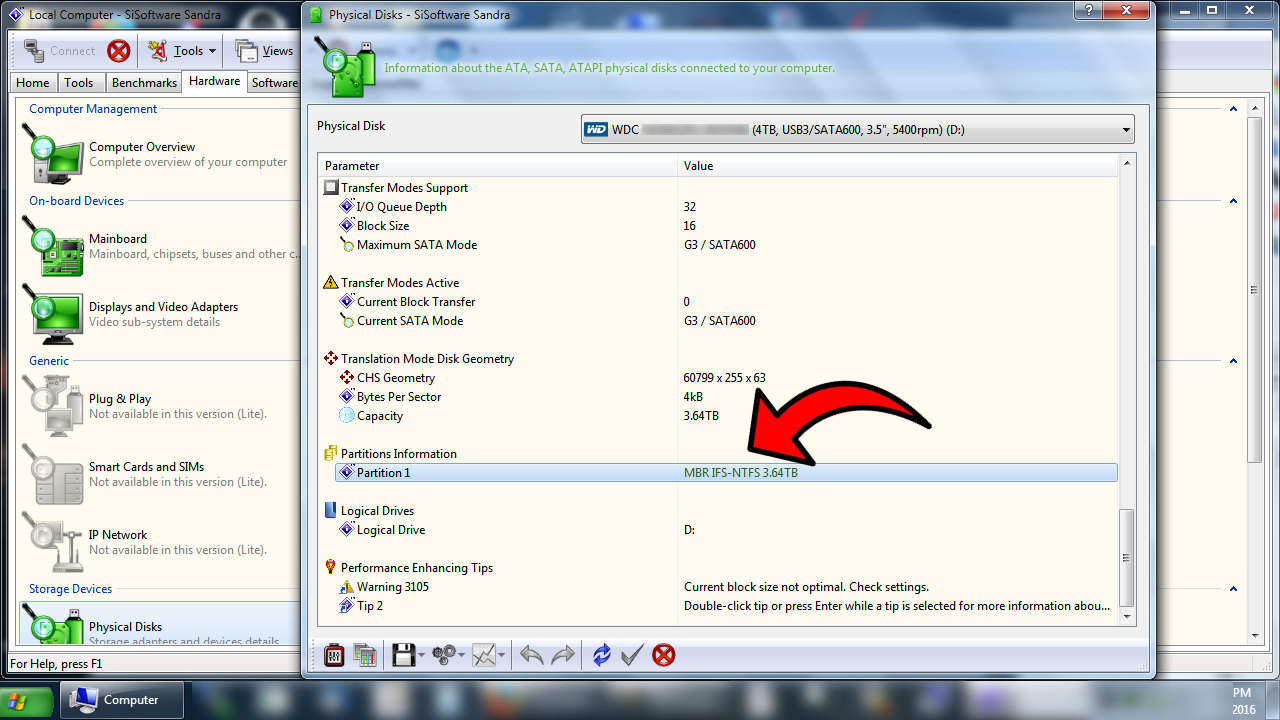Click the copy report icon in dialog toolbar
This screenshot has width=1280, height=720.
365,655
